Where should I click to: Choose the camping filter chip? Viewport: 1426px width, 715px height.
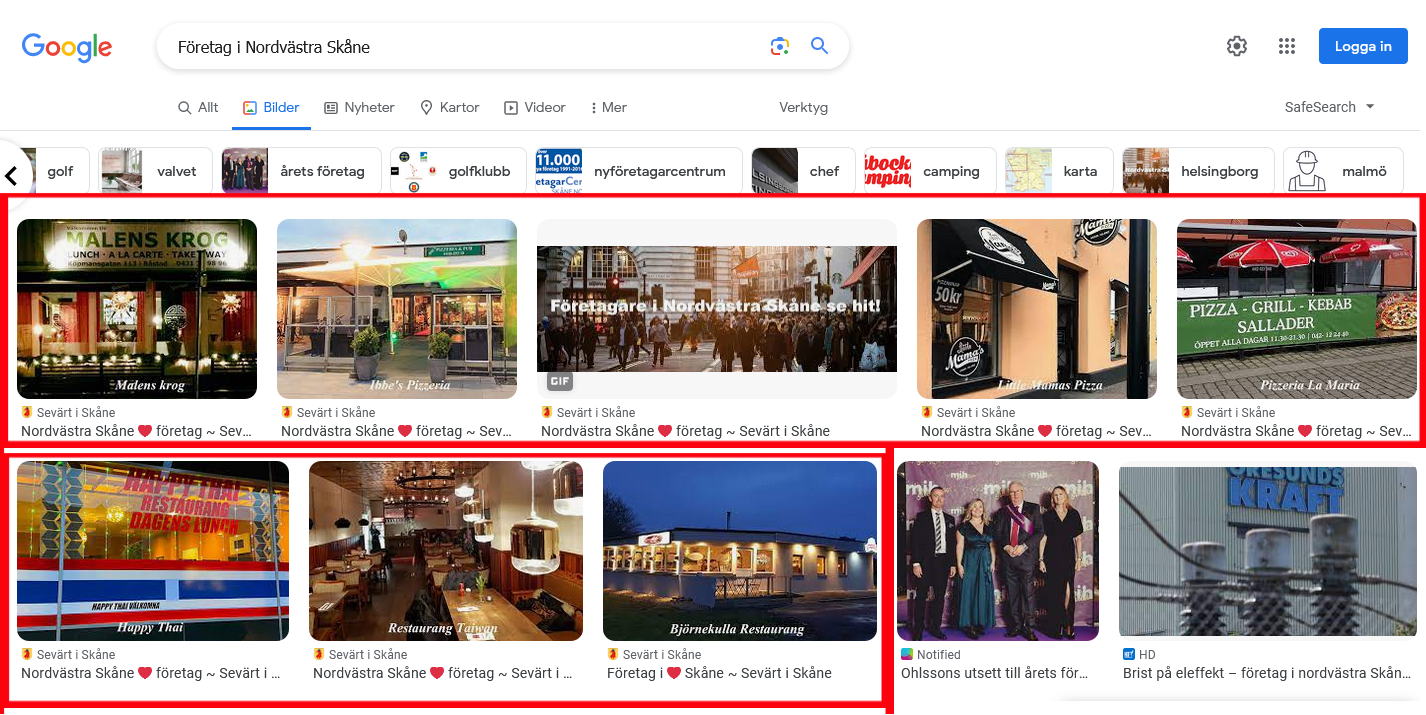(930, 171)
